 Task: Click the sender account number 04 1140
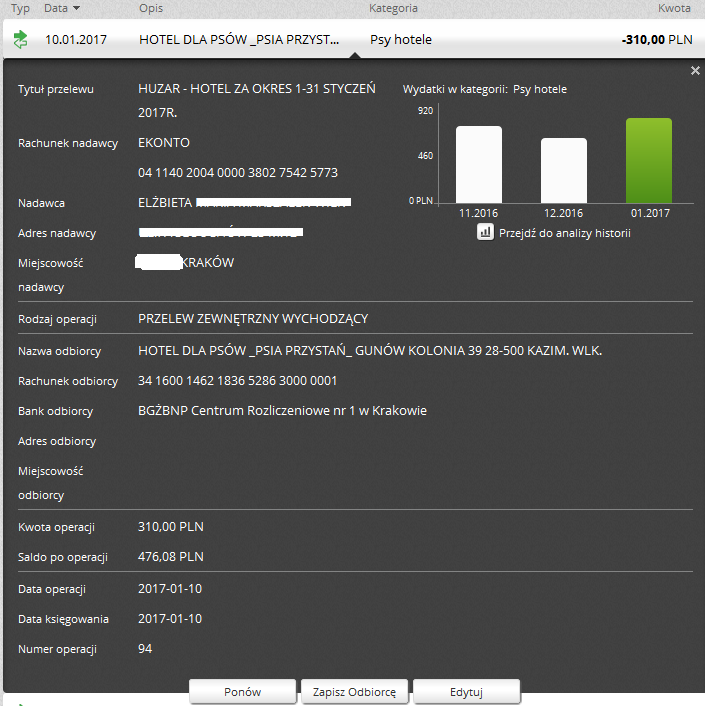237,173
